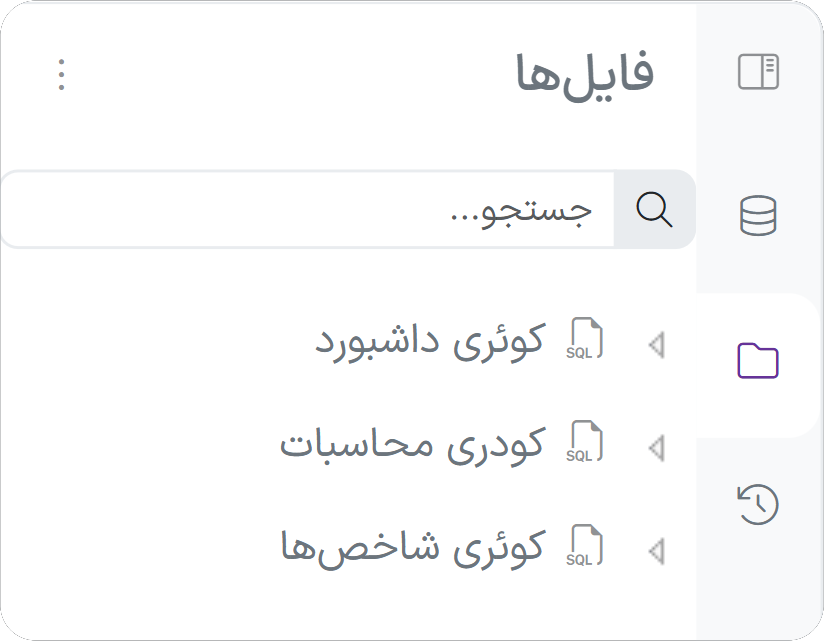Expand the کوئری شاخص‌ها tree arrow
824x641 pixels.
tap(656, 550)
